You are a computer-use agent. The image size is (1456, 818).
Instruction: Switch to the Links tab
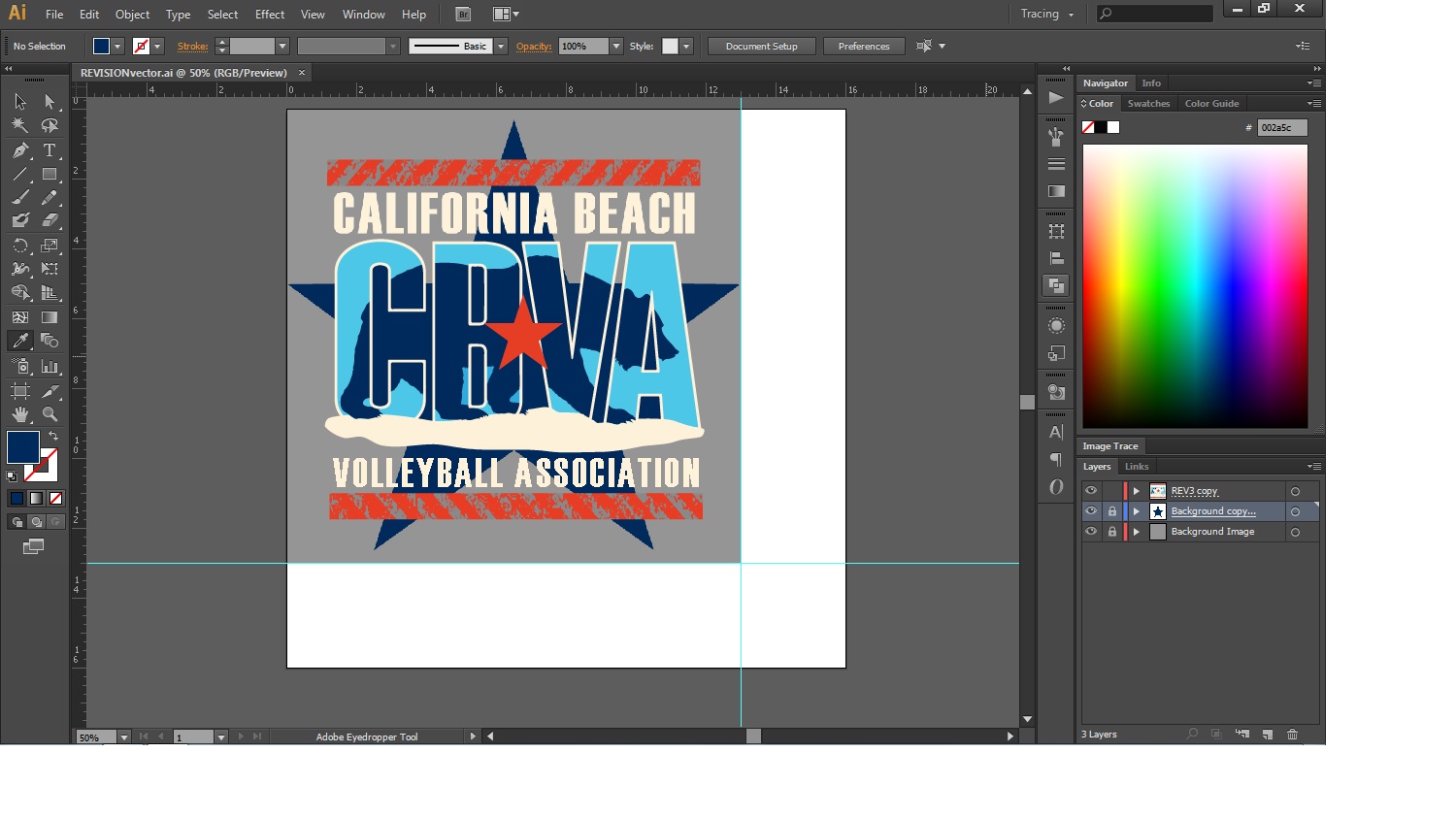[x=1137, y=467]
